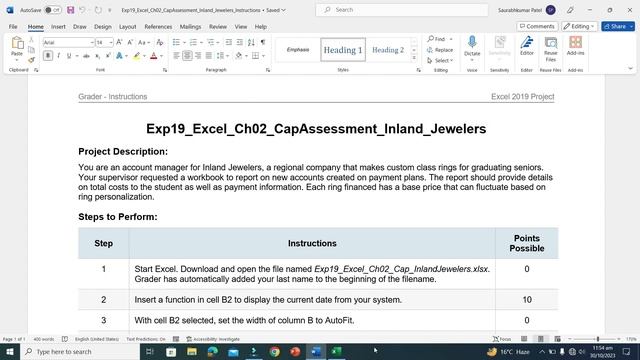Expand the Styles gallery
Viewport: 640px width, 360px height.
click(414, 58)
